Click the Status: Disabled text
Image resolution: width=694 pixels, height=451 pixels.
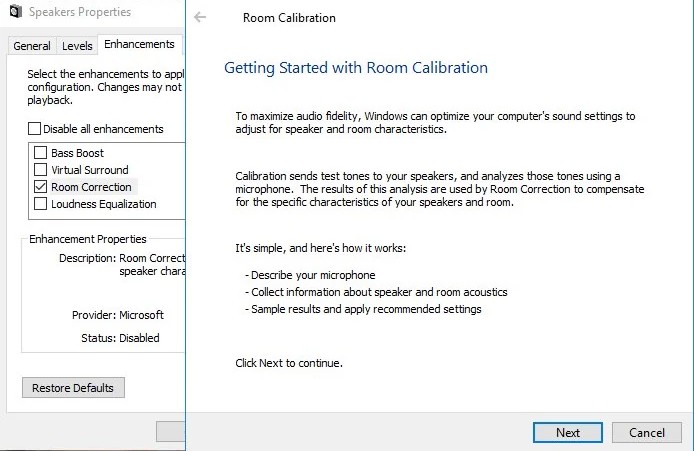[120, 338]
